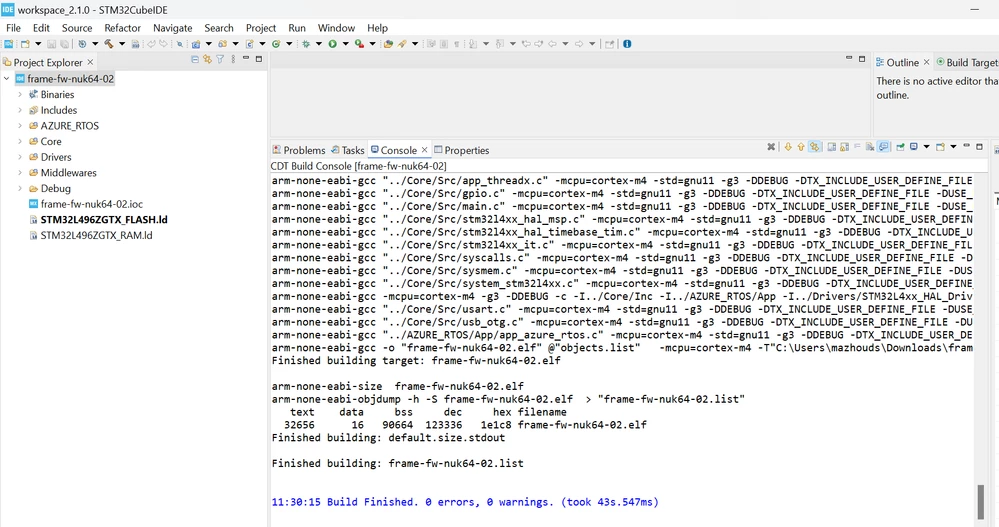Viewport: 999px width, 527px height.
Task: Expand the Includes tree node
Action: pyautogui.click(x=20, y=110)
